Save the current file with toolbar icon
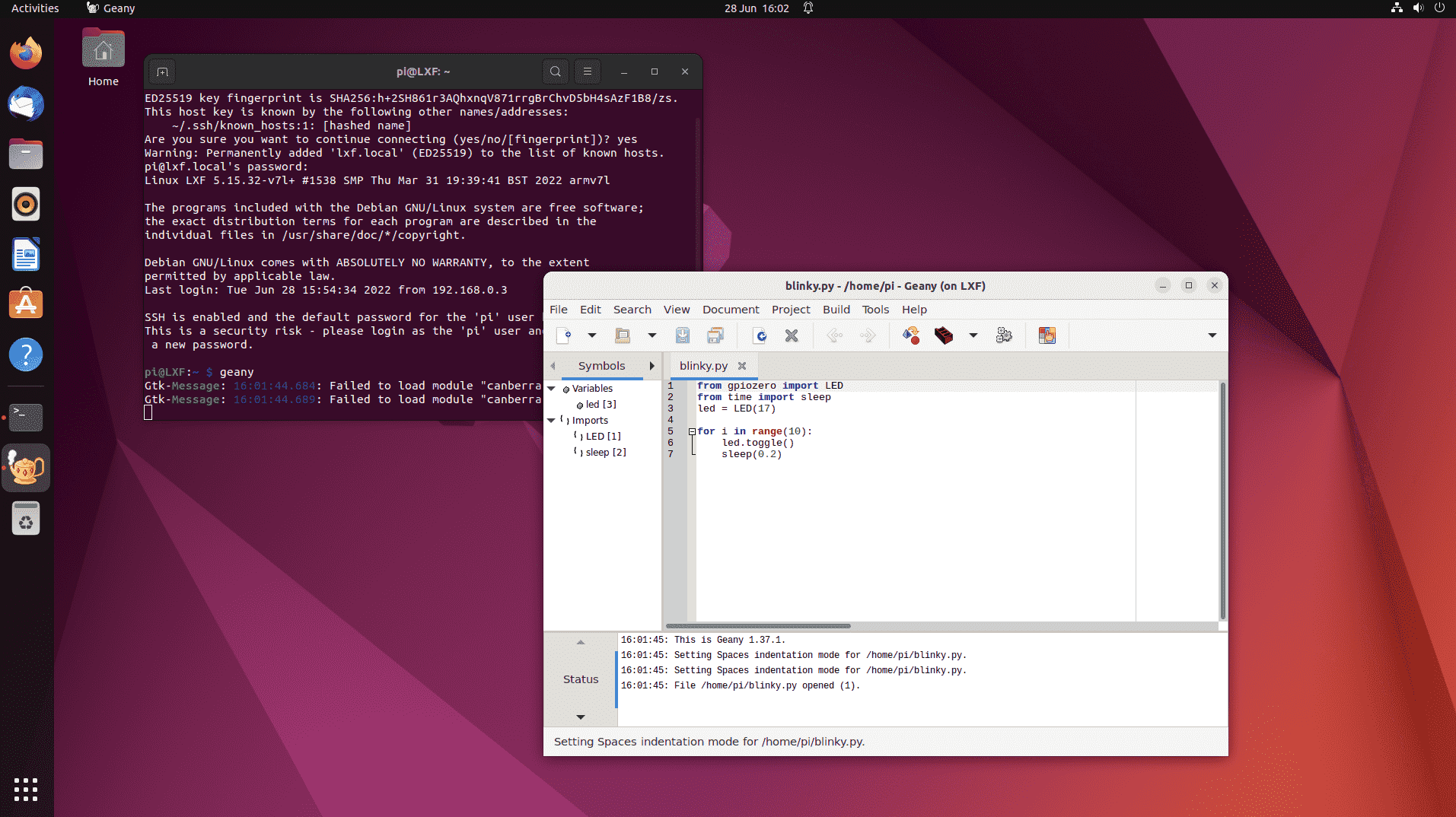This screenshot has width=1456, height=817. [x=683, y=335]
